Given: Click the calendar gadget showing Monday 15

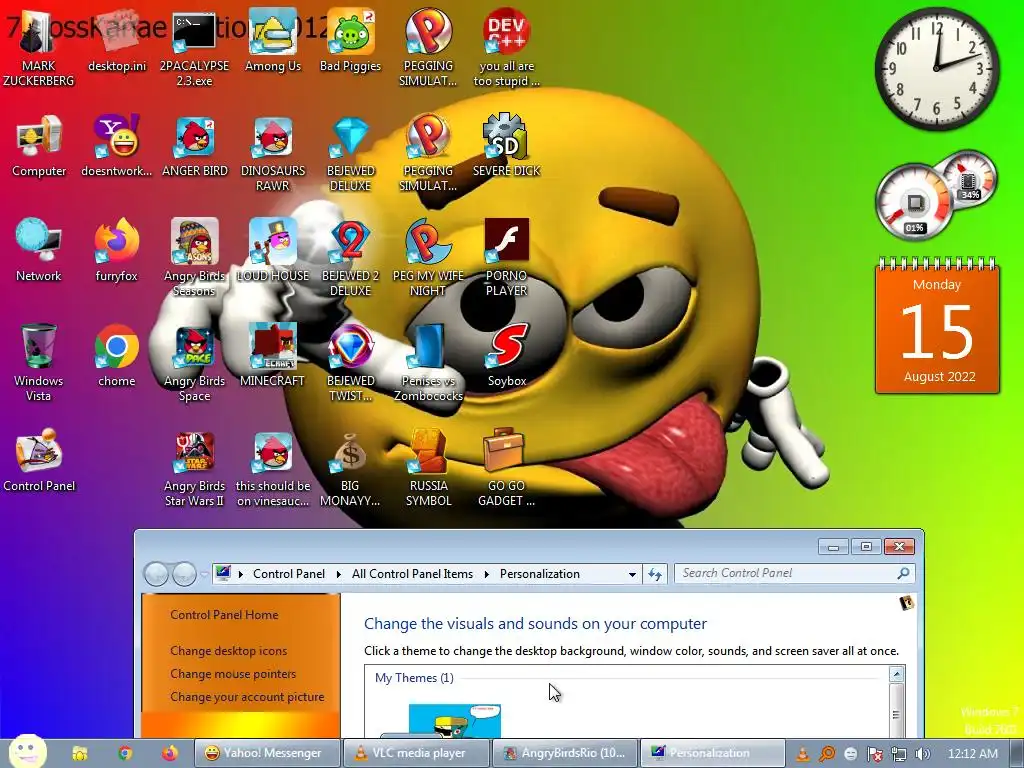Looking at the screenshot, I should point(937,326).
